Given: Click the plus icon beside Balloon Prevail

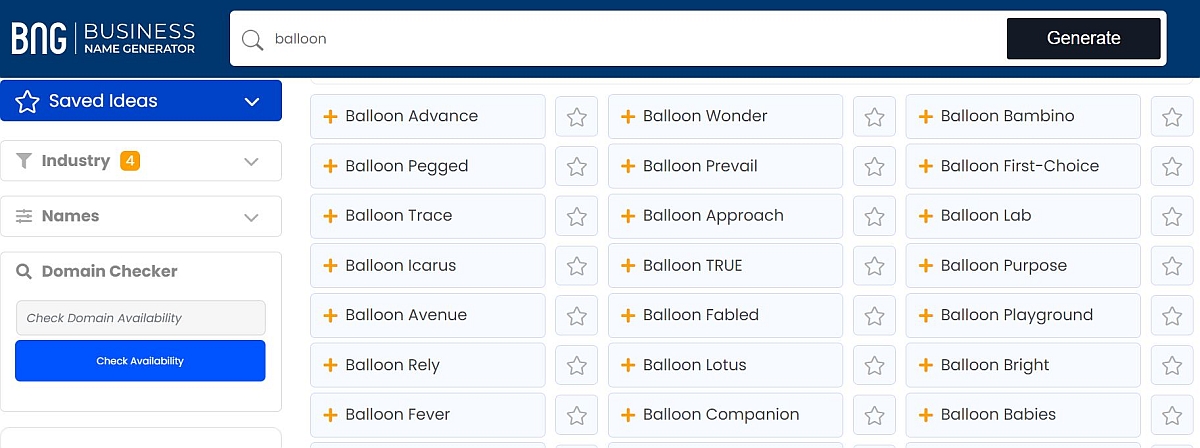Looking at the screenshot, I should (628, 166).
